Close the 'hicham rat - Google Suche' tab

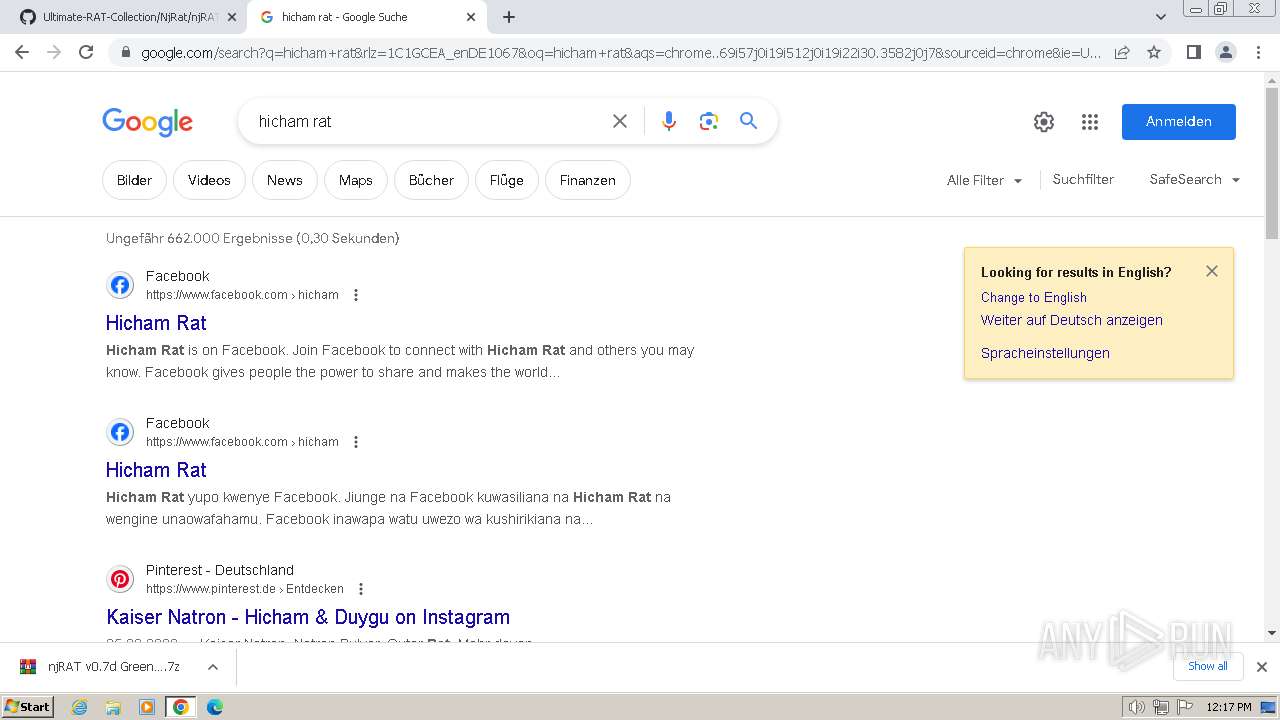472,17
